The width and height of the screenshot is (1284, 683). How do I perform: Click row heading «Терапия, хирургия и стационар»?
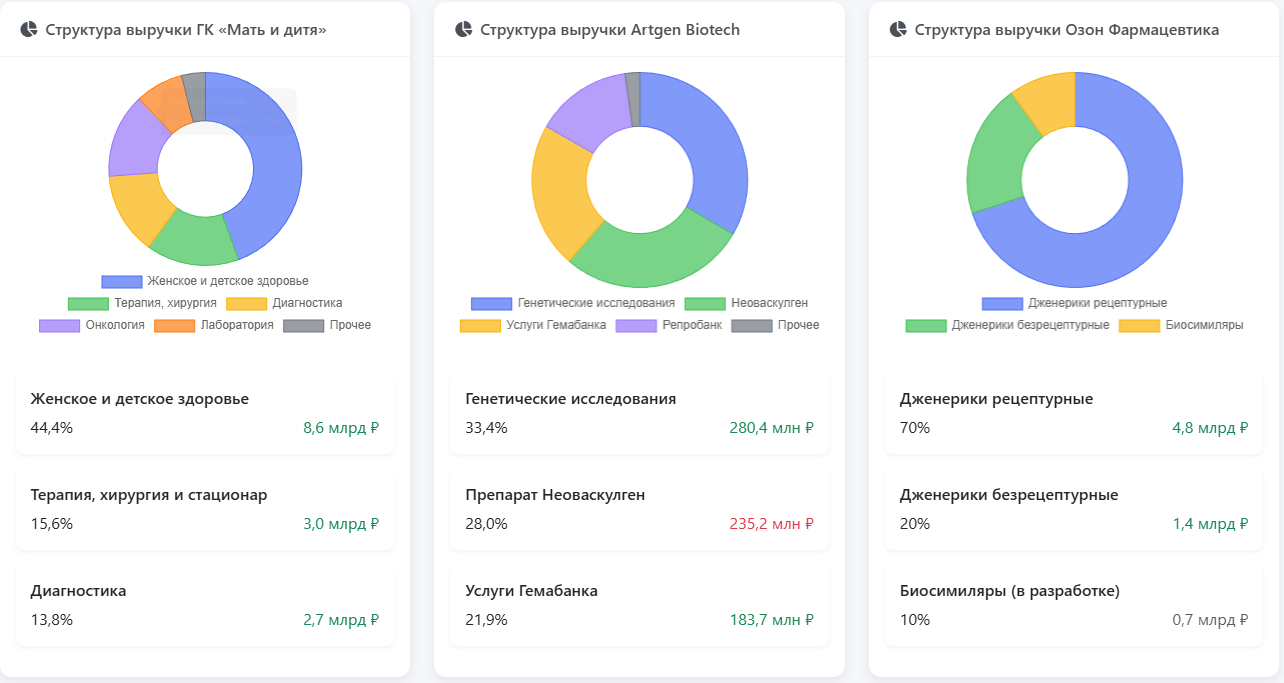(149, 495)
